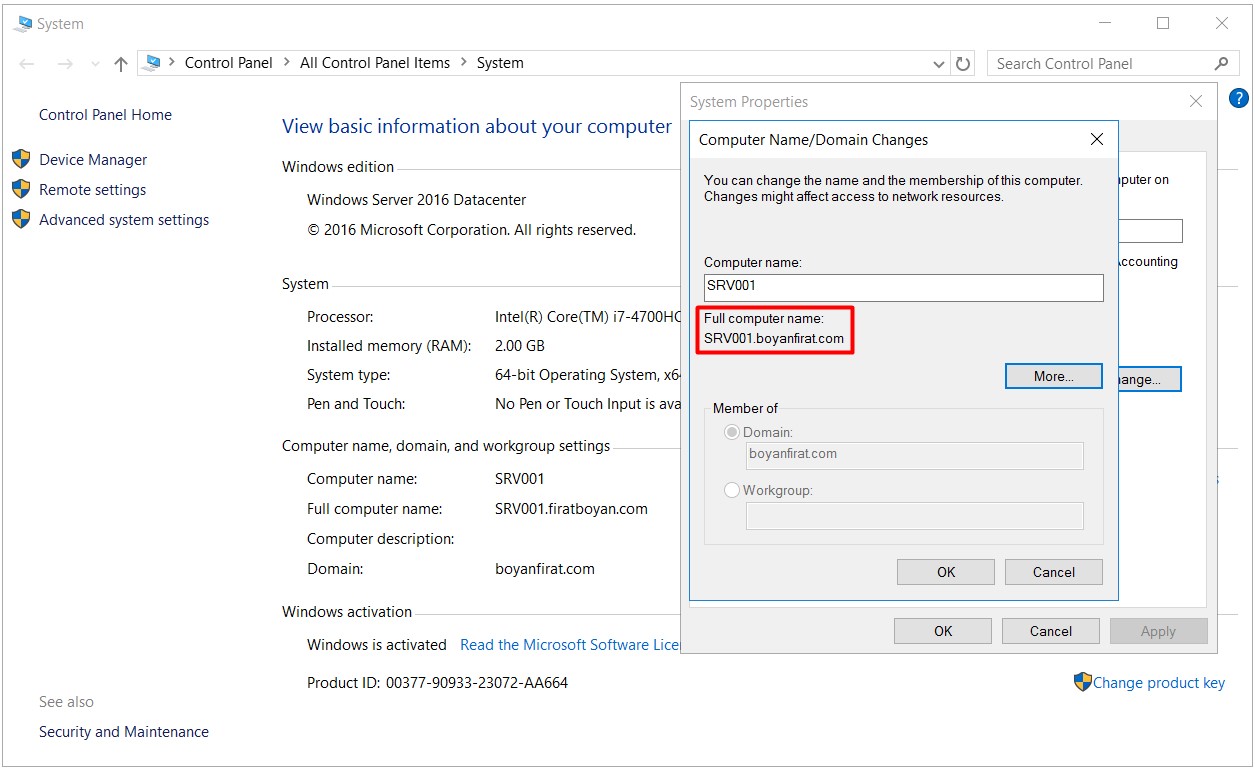Go up one level with Up arrow
The image size is (1255, 769).
tap(121, 64)
